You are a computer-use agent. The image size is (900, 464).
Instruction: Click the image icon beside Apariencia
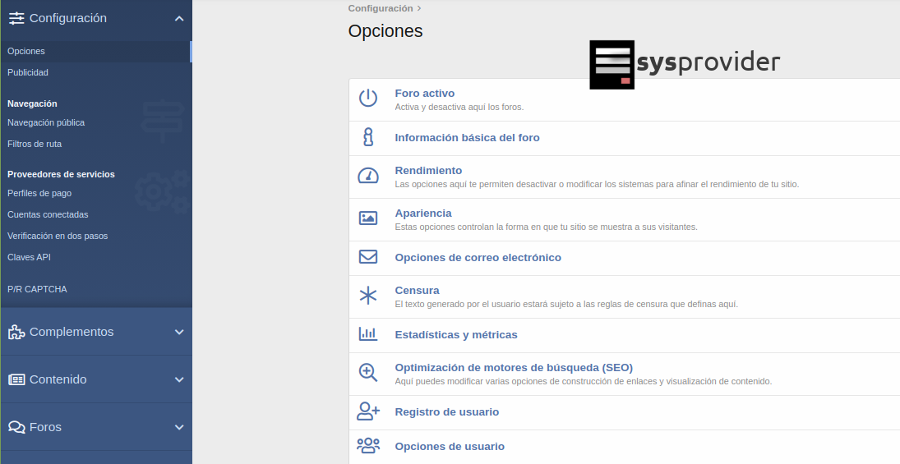click(x=368, y=218)
